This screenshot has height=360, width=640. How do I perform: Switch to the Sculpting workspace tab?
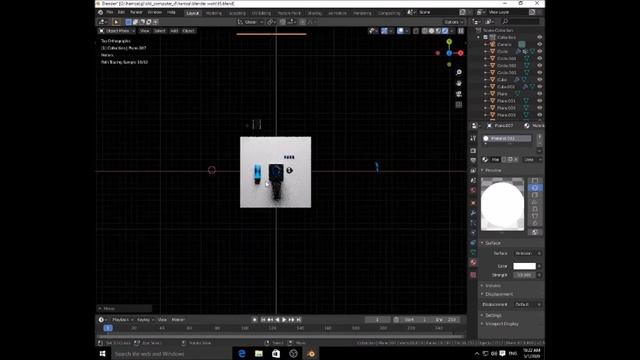237,13
